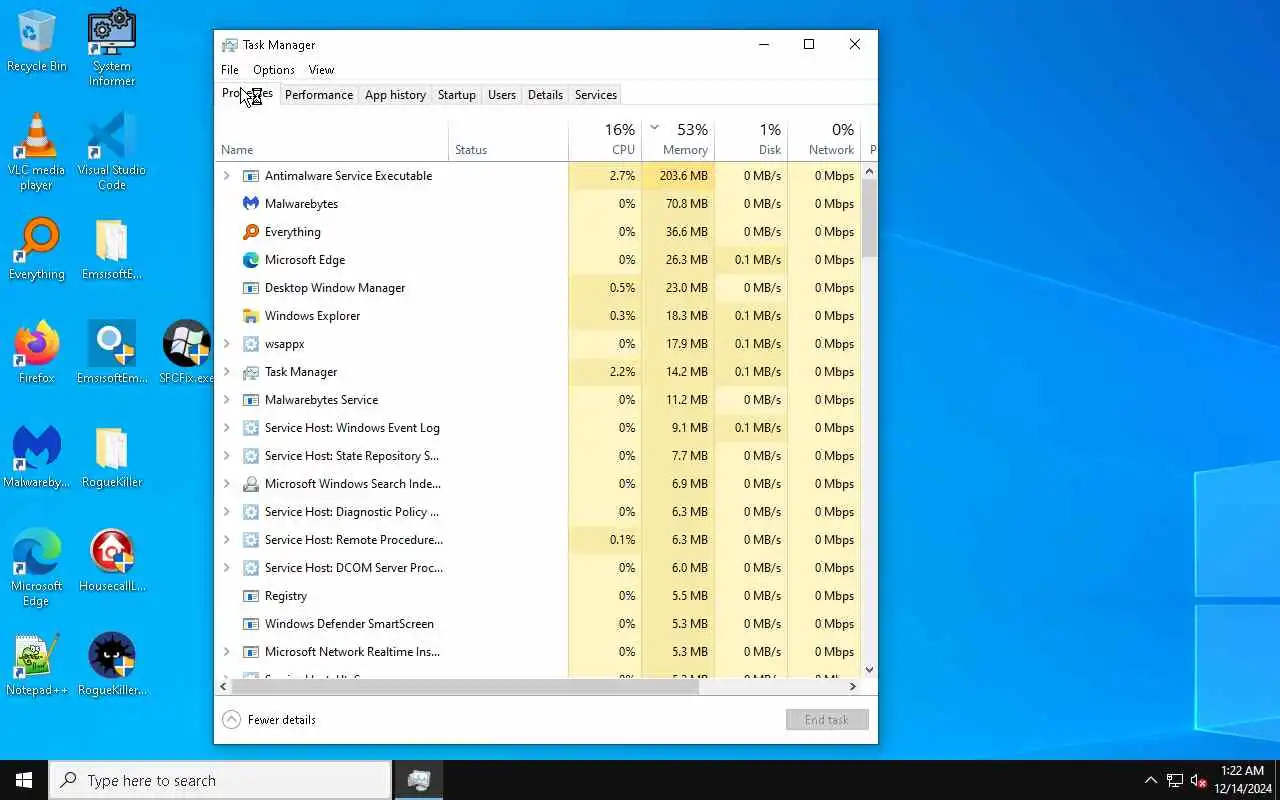
Task: Open the View menu
Action: pyautogui.click(x=321, y=70)
